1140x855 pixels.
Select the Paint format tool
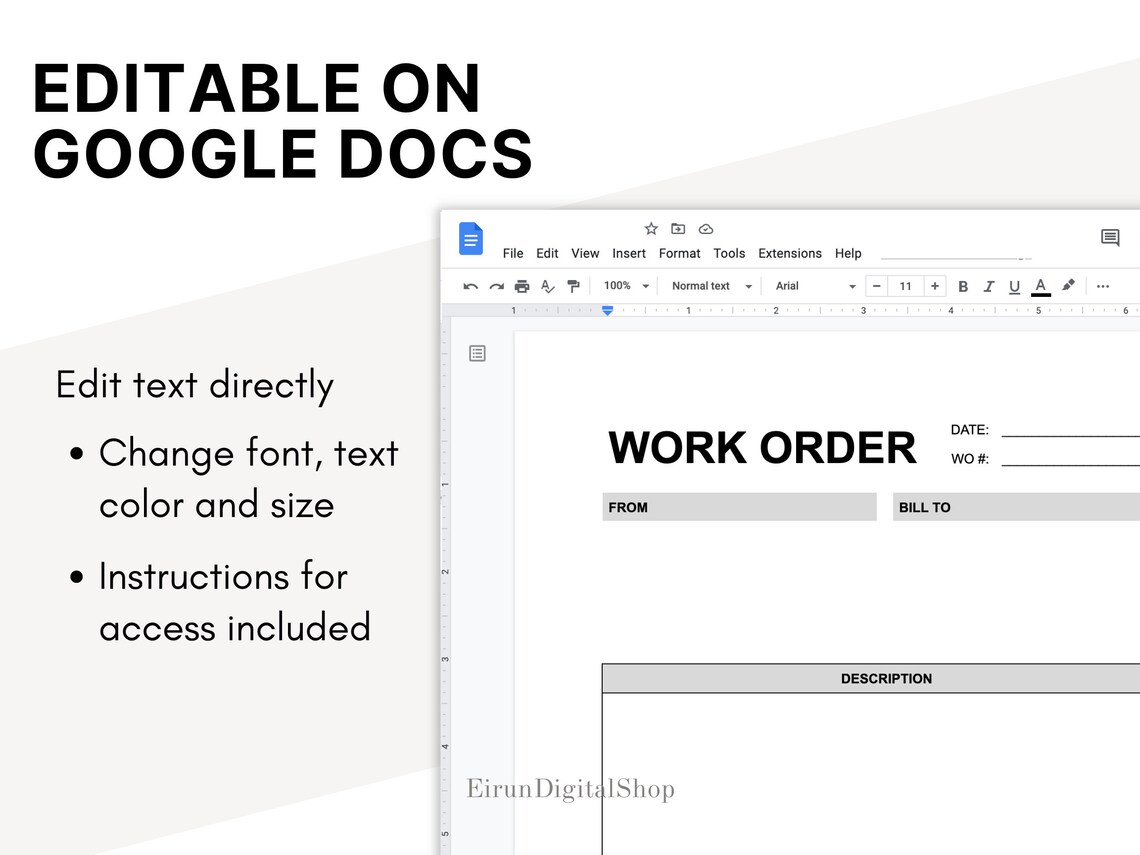[x=573, y=285]
